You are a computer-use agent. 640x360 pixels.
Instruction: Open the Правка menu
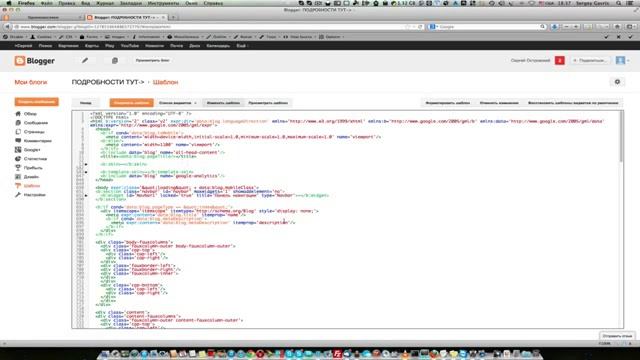tap(67, 3)
